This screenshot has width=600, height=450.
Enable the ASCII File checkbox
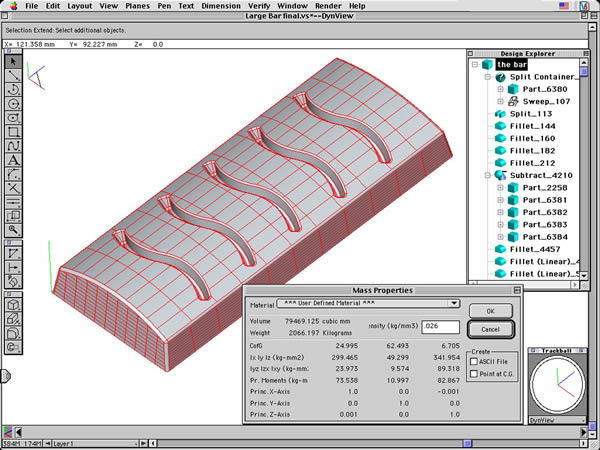click(x=473, y=361)
